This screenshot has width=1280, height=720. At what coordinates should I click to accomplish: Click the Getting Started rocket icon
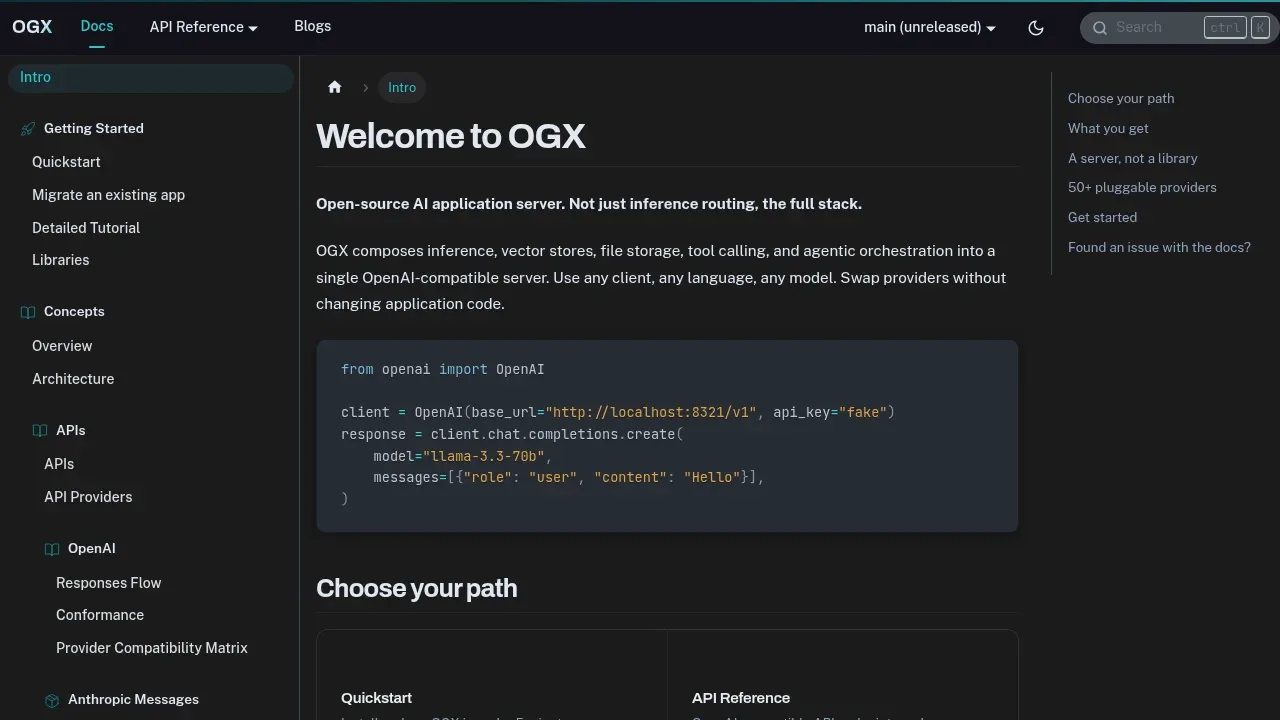point(28,129)
